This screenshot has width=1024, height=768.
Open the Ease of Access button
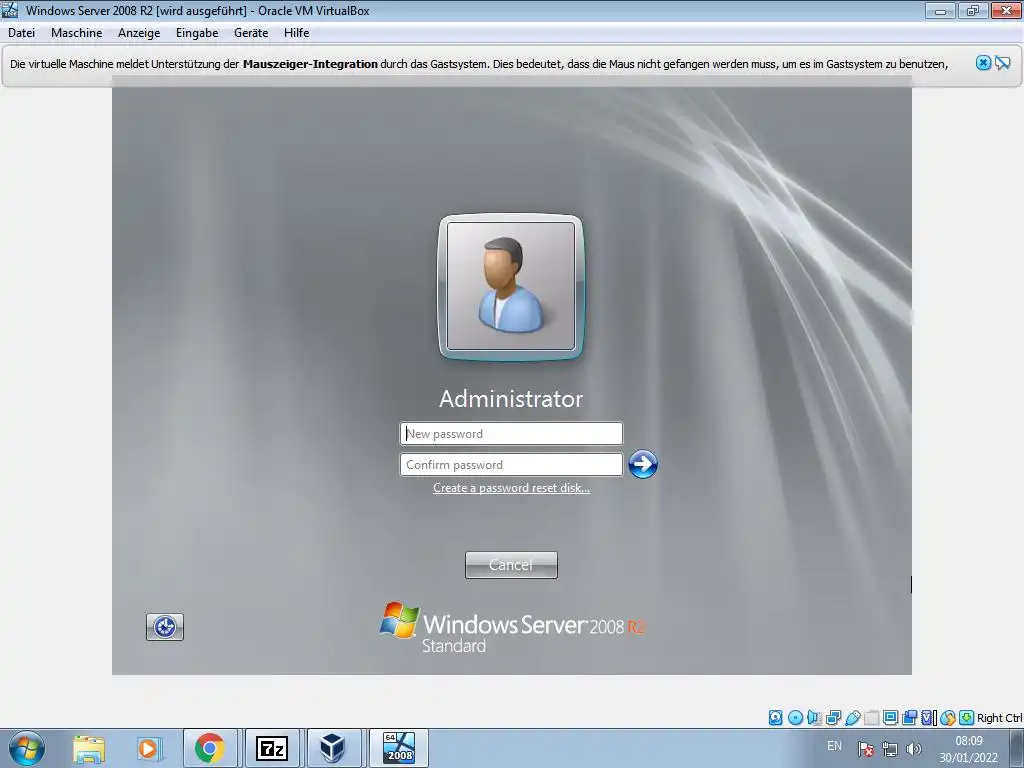point(165,627)
